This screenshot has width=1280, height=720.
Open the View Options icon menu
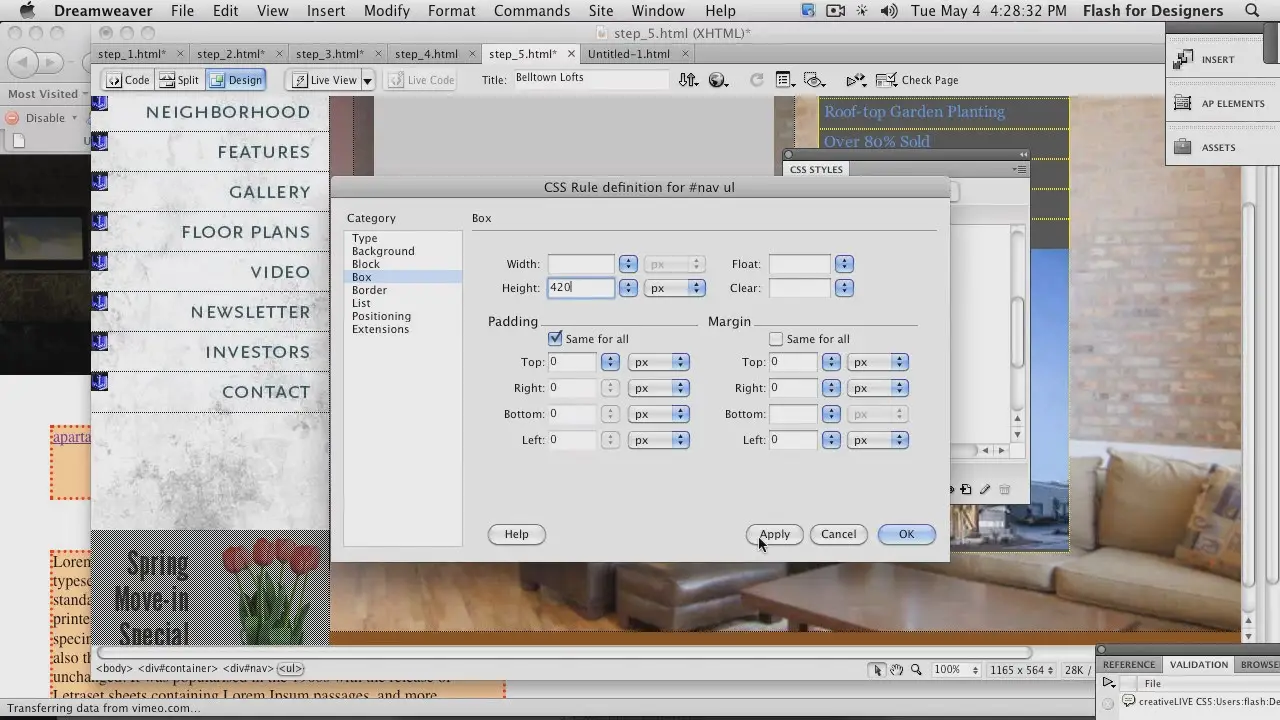[x=785, y=80]
